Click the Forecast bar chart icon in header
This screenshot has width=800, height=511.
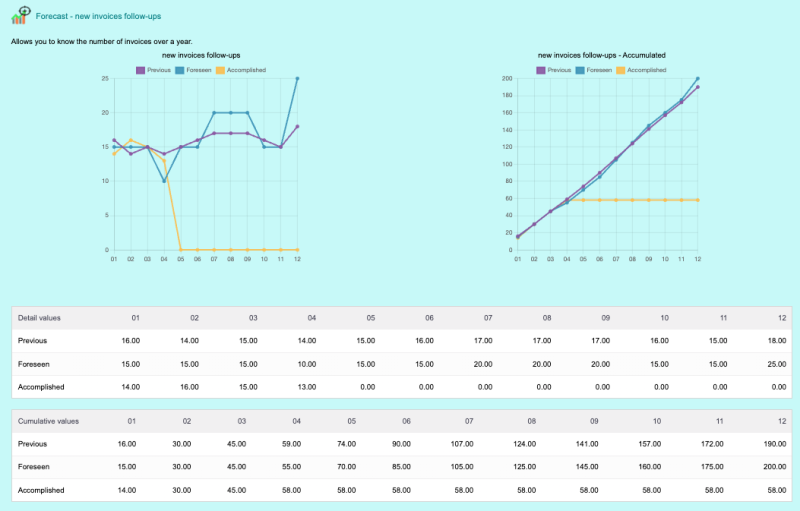[20, 16]
